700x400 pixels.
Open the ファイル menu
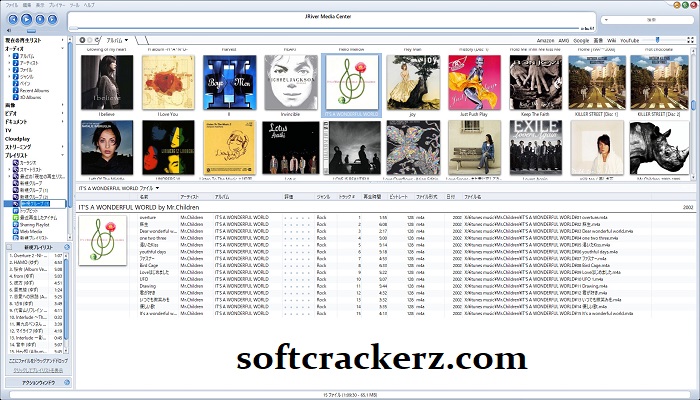[12, 5]
